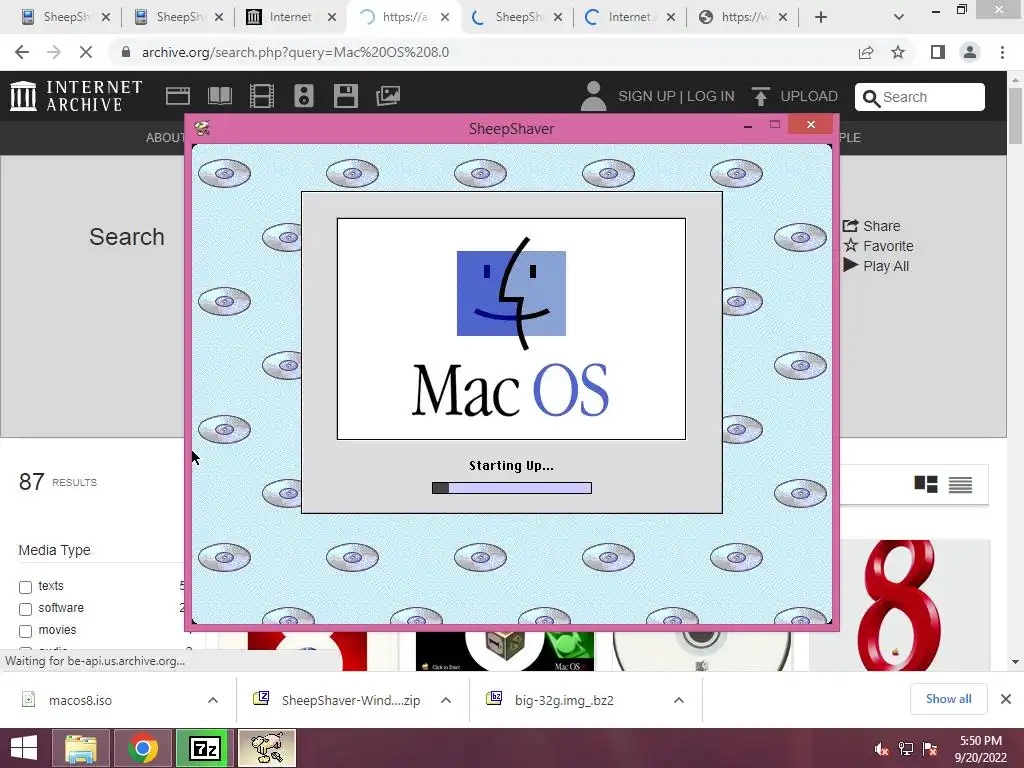
Task: Check the texts media type checkbox
Action: pyautogui.click(x=25, y=587)
